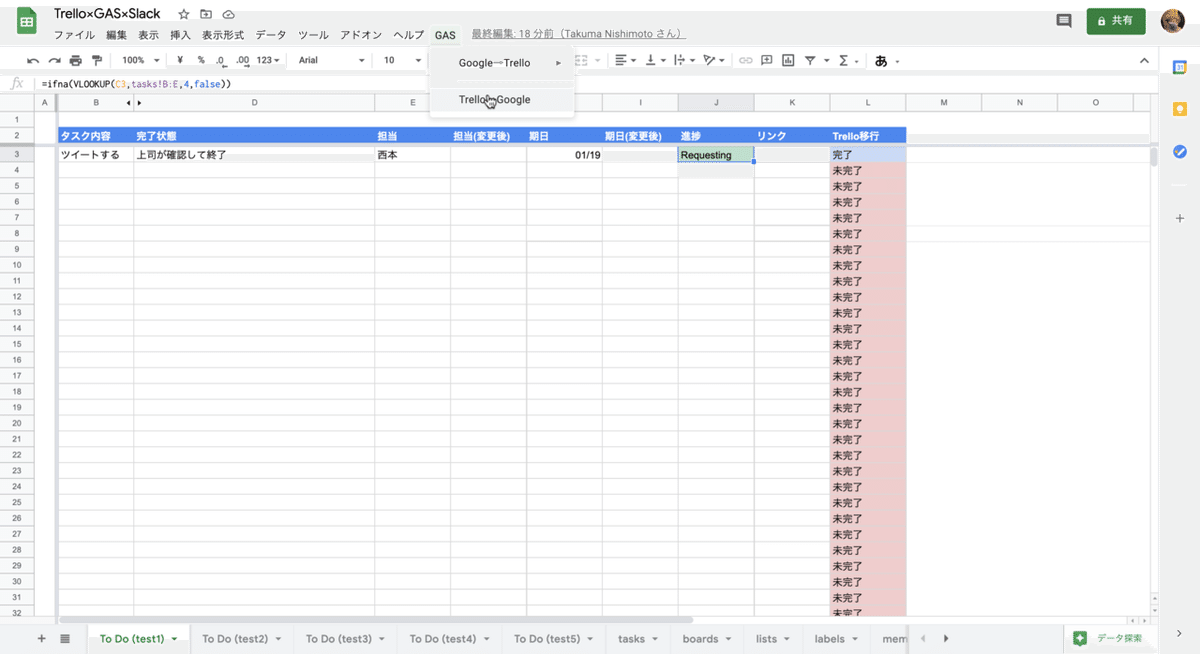Click the move-to-folder icon beside title
The height and width of the screenshot is (654, 1200).
pyautogui.click(x=206, y=14)
